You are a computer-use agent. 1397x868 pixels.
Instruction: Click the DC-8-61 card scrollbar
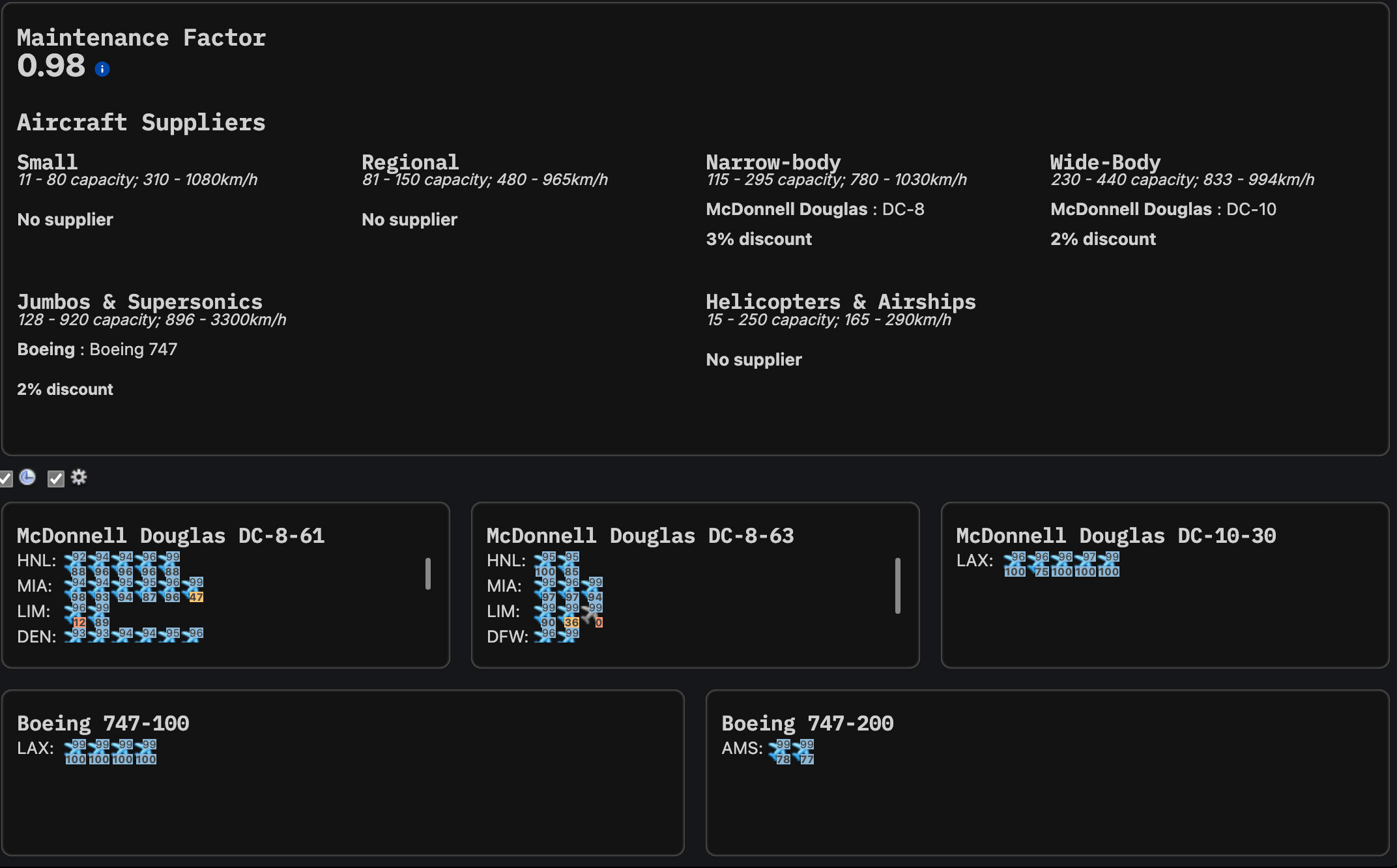428,573
